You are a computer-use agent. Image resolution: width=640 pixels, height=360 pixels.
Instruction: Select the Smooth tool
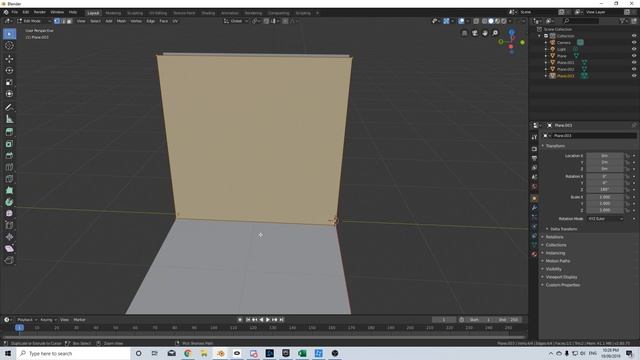(x=9, y=213)
